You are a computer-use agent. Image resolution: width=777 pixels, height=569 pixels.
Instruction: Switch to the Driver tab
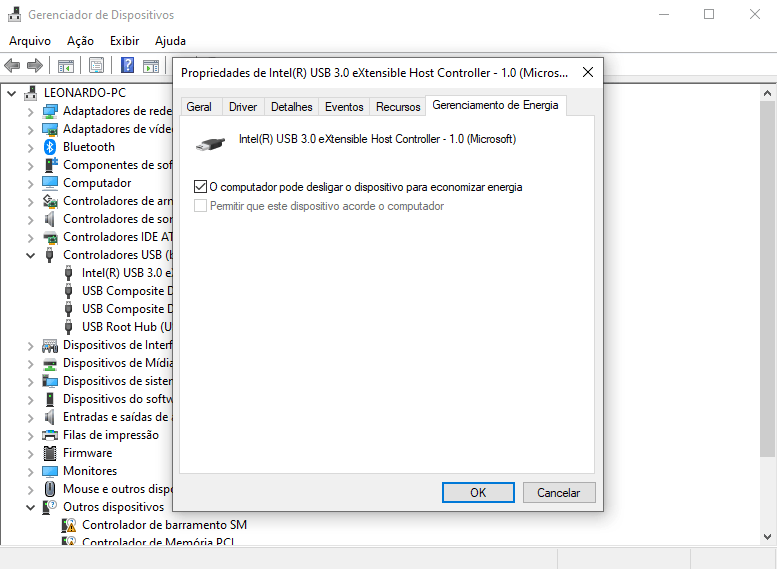coord(243,107)
